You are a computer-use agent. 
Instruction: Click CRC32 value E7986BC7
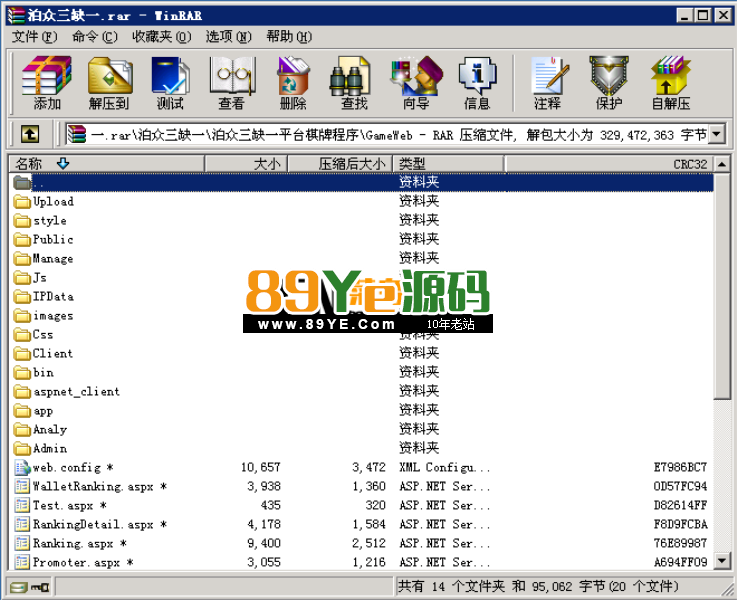tap(680, 468)
